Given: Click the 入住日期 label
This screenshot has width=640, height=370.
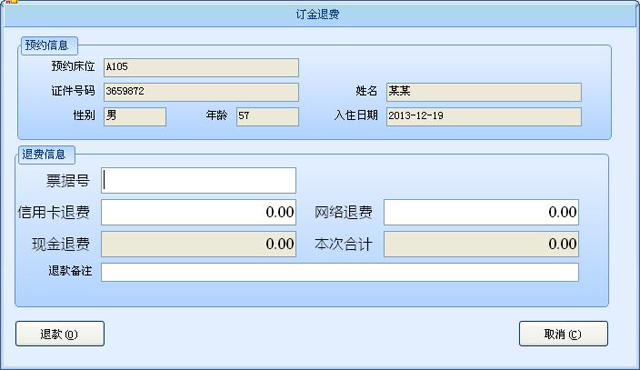Looking at the screenshot, I should click(x=356, y=115).
